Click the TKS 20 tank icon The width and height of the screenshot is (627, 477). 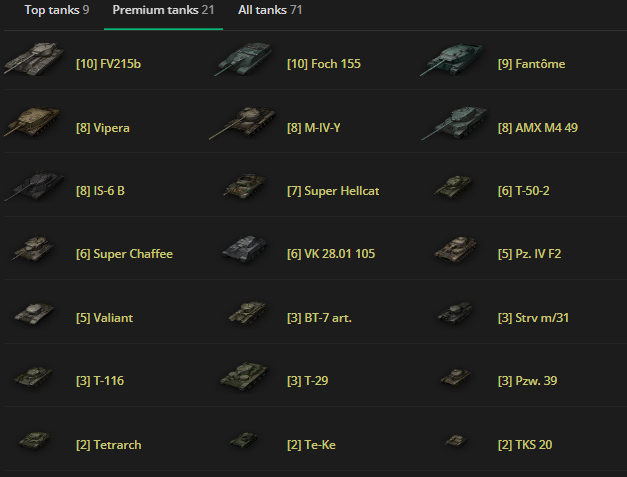(456, 441)
